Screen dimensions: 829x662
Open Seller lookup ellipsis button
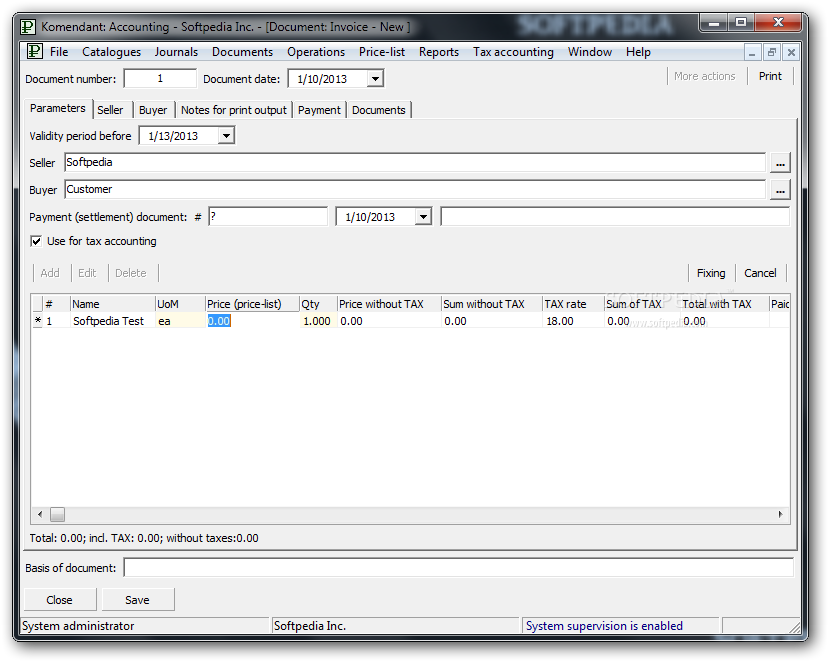780,162
